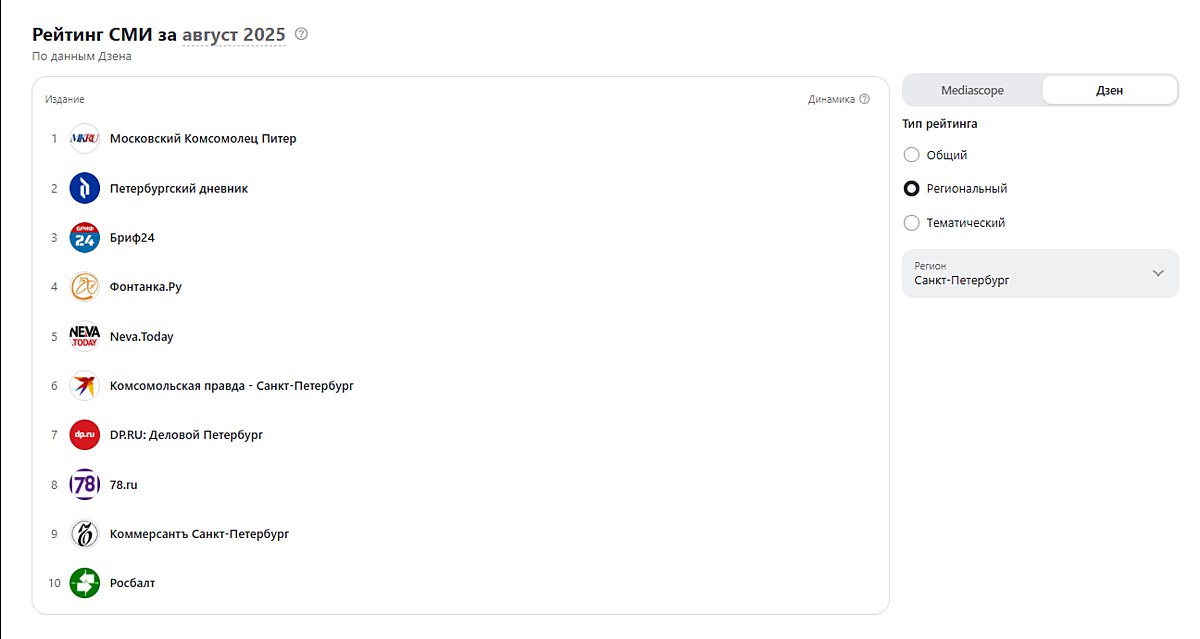Viewport: 1200px width, 639px height.
Task: Open Комсомольская правда - Санкт-Петербург link
Action: click(232, 386)
